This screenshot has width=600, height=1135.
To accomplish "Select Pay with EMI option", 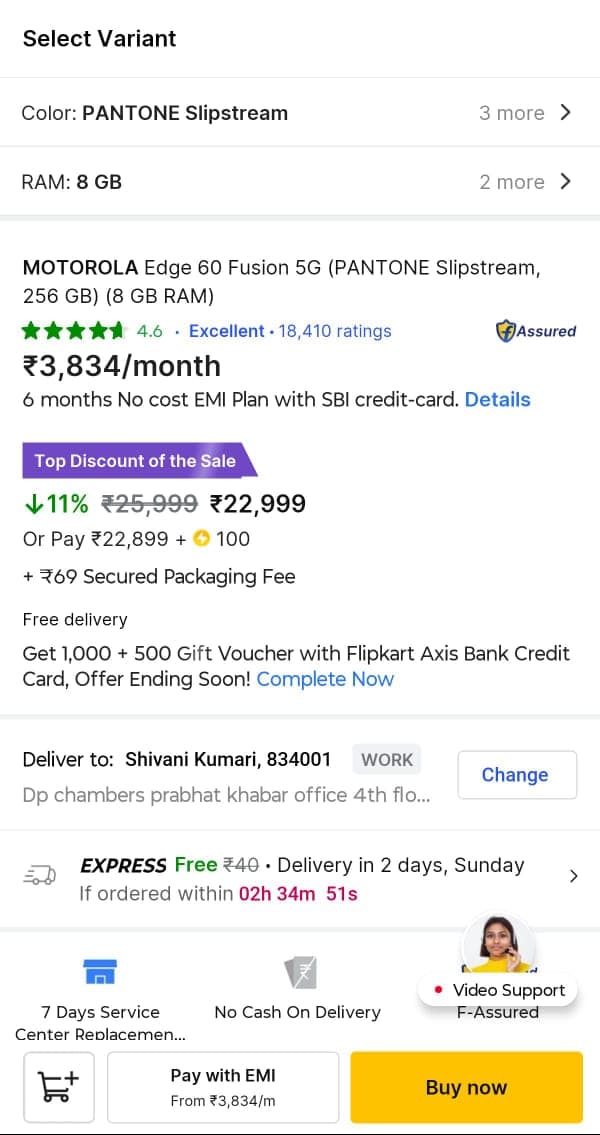I will click(x=223, y=1087).
